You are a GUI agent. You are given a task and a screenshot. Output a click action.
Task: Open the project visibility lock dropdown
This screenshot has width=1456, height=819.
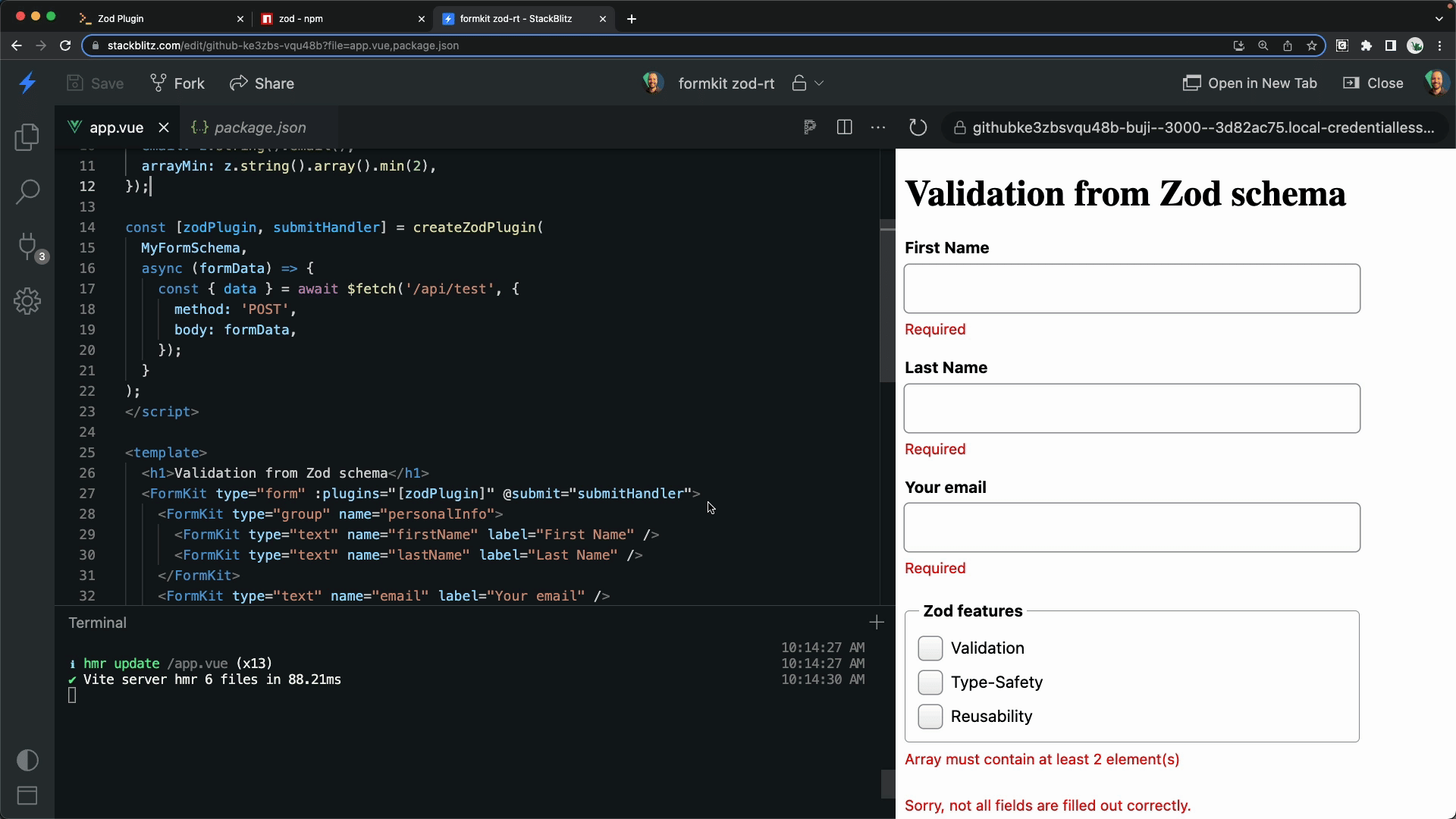pyautogui.click(x=808, y=83)
